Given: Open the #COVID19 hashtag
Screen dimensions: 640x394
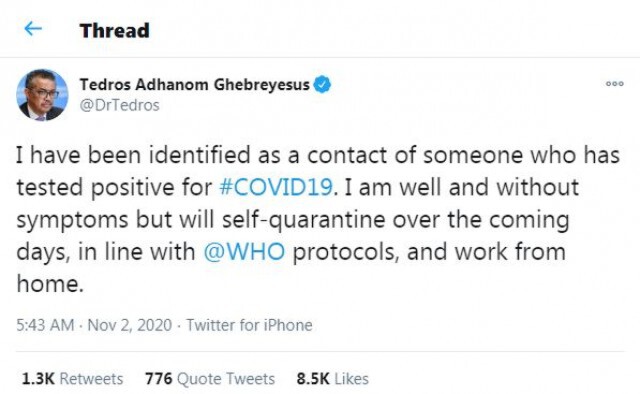Looking at the screenshot, I should pos(276,187).
